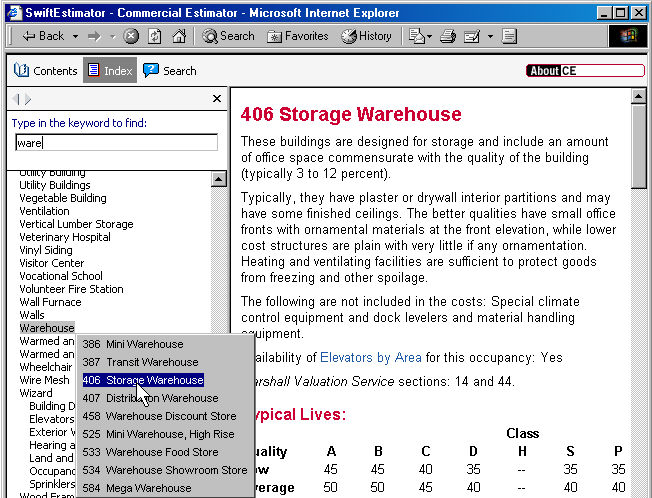Click the About CE button
This screenshot has height=498, width=652.
pos(585,71)
